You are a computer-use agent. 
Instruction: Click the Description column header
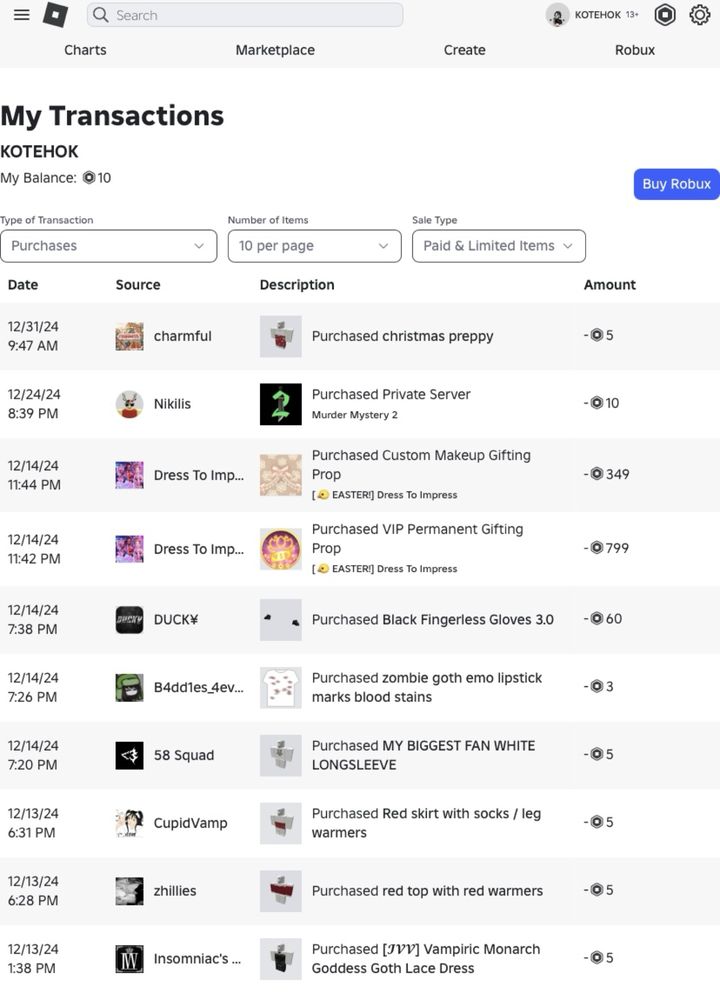(297, 284)
